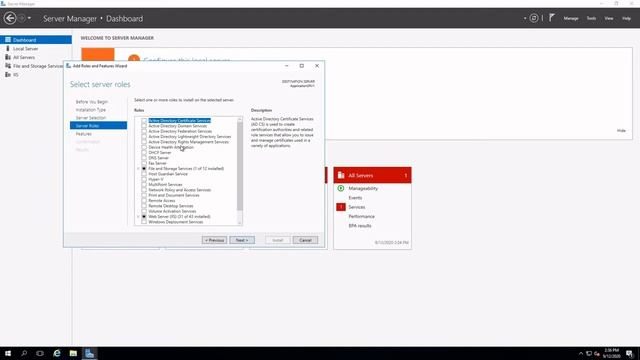Go to Installation Type wizard step
640x360 pixels.
[91, 110]
